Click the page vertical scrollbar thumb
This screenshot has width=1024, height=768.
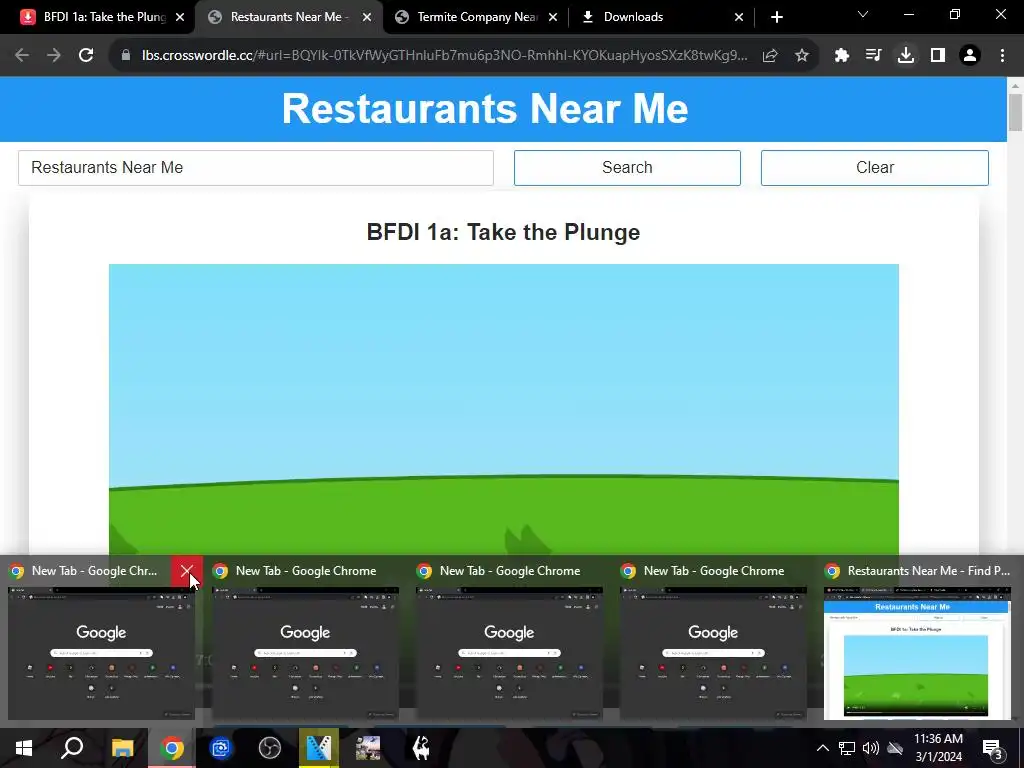(x=1015, y=112)
